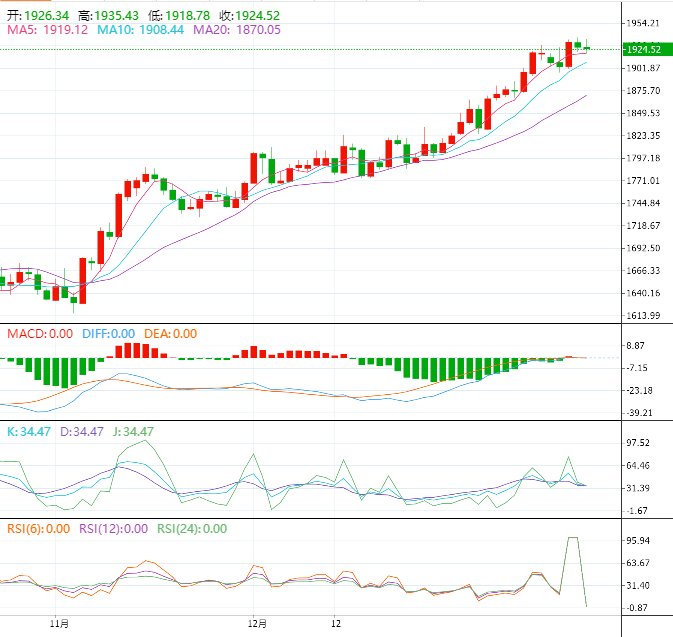Click the opening price 1926.34
Viewport: 673px width, 637px height.
click(x=46, y=16)
